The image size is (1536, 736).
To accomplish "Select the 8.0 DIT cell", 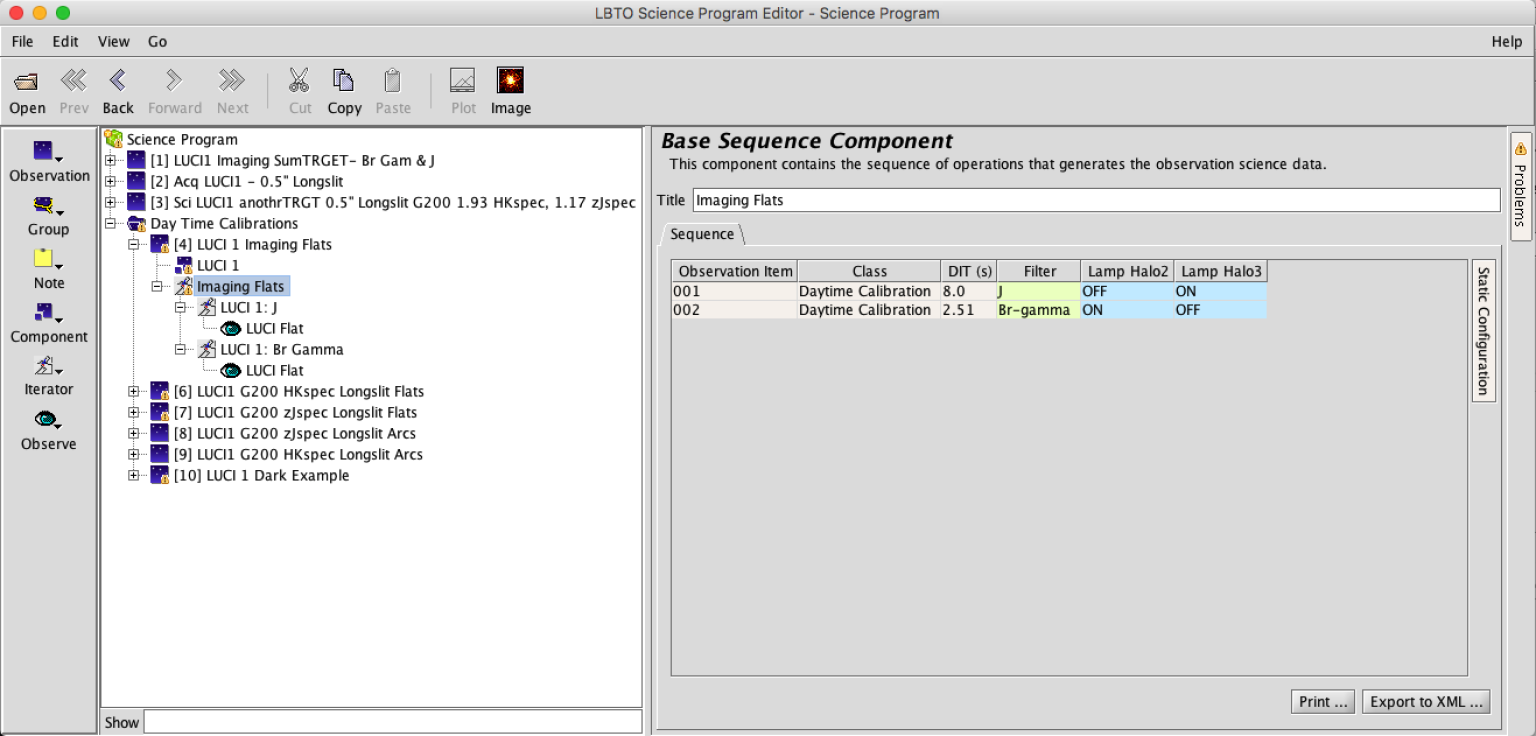I will [968, 291].
